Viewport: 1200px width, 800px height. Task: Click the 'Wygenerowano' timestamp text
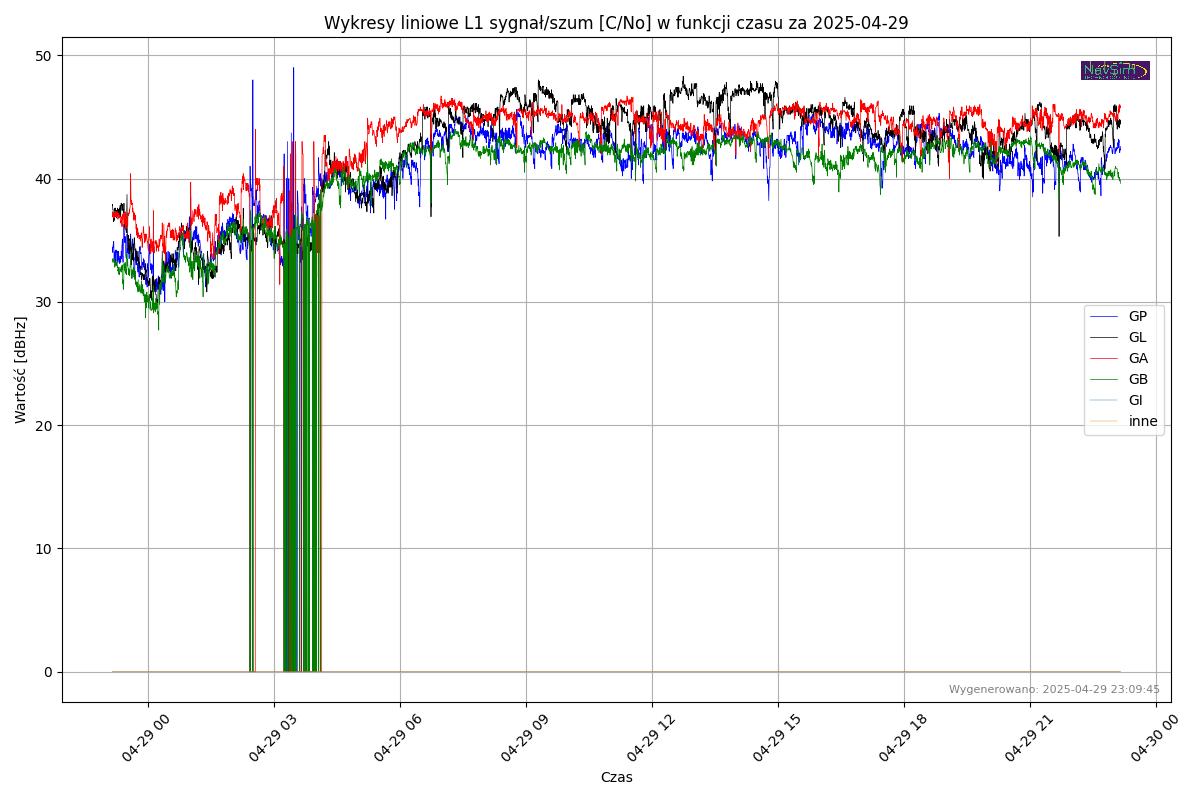coord(1054,689)
